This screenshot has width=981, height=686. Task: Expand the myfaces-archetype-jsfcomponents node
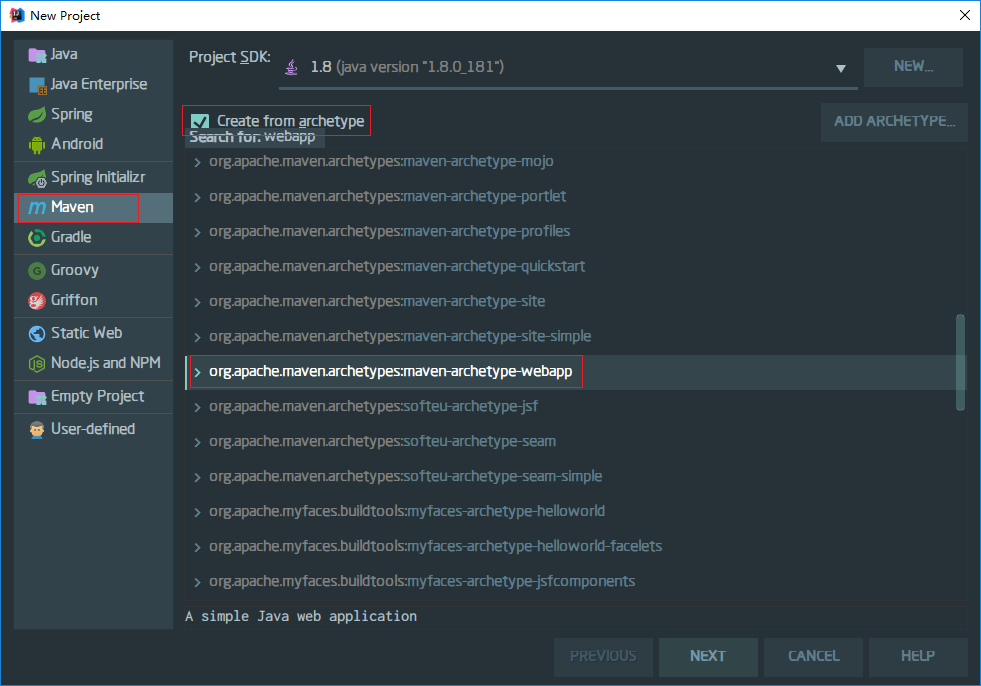click(197, 583)
